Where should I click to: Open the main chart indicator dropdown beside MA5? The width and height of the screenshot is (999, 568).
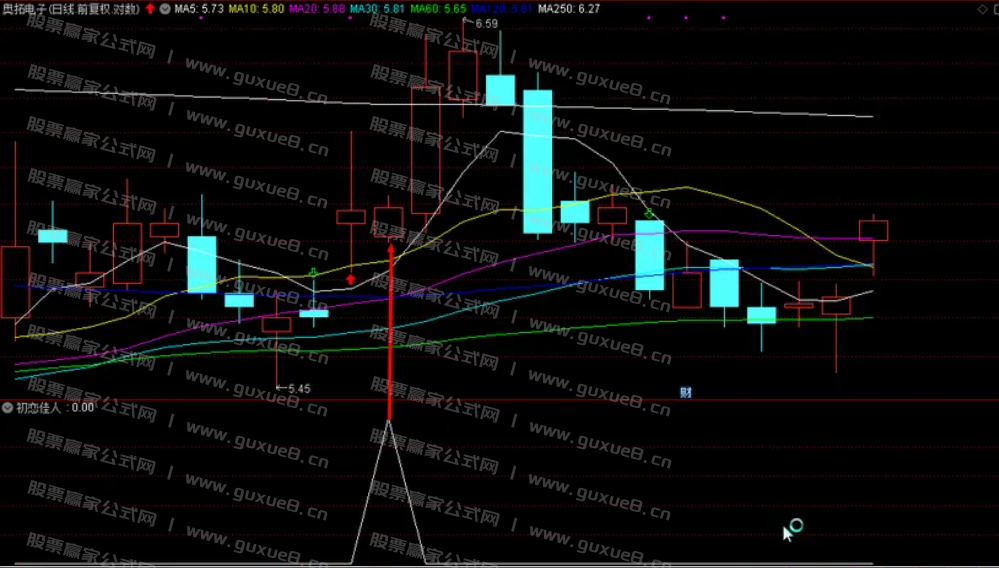(x=165, y=8)
